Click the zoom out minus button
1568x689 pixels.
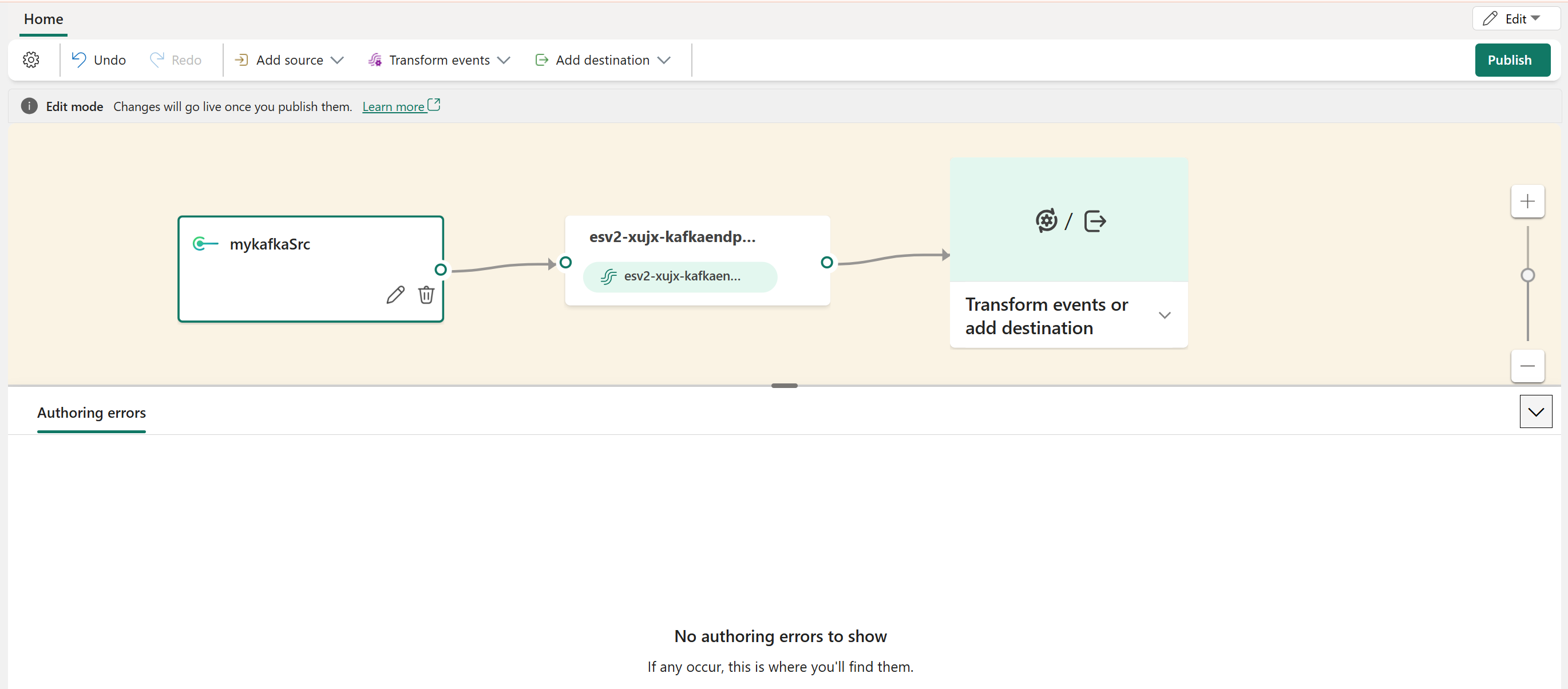[1527, 366]
